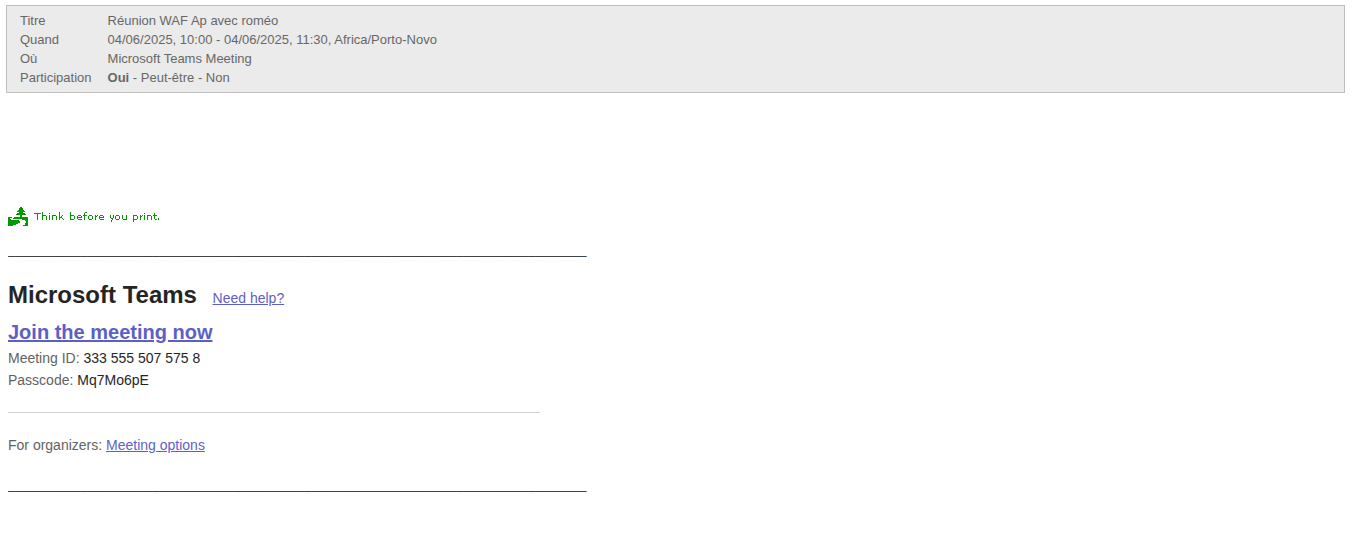
Task: Click the title Réunion WAF Ap avec roméo
Action: click(x=193, y=21)
